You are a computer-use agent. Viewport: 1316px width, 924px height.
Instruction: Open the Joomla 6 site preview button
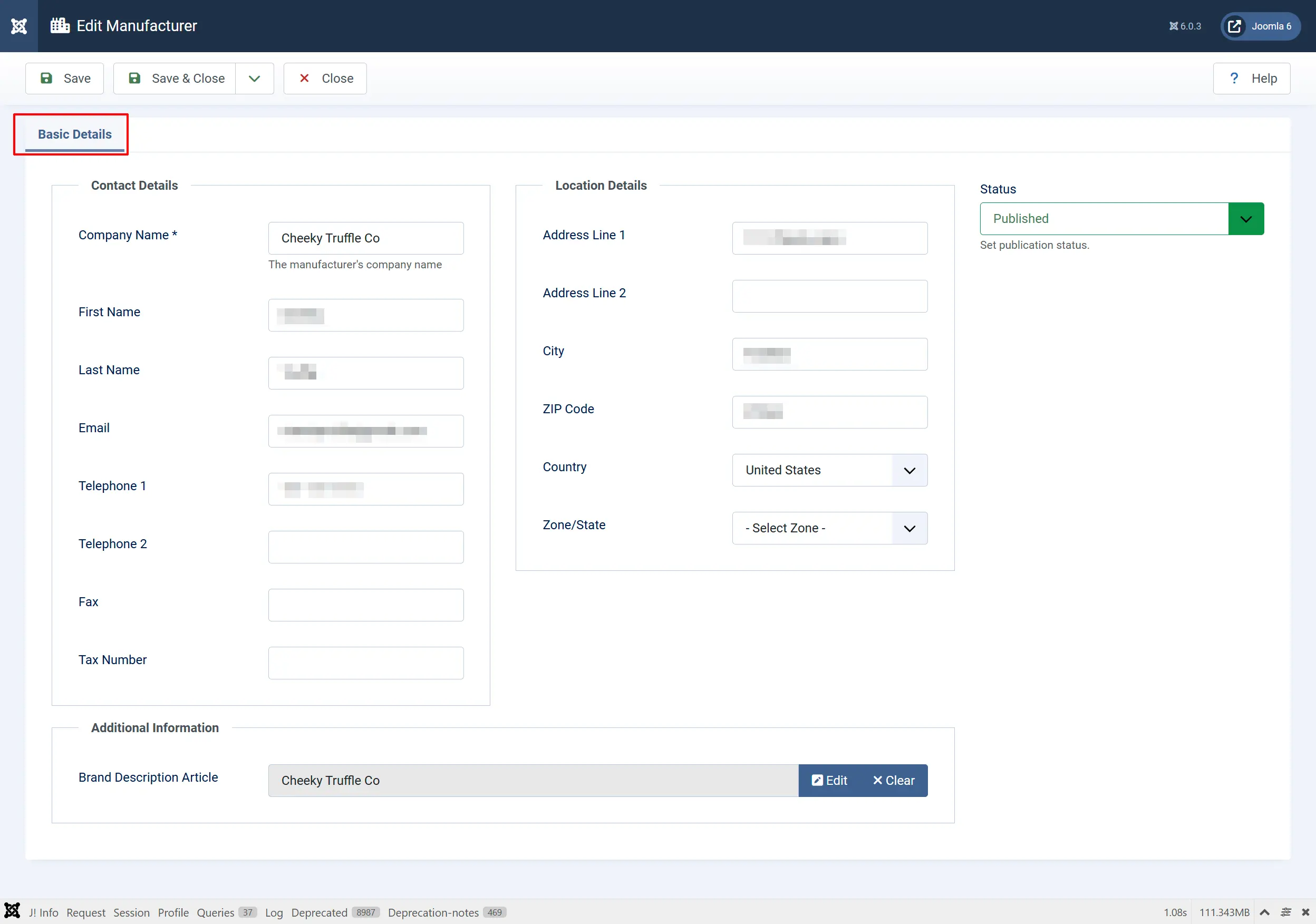click(1260, 26)
